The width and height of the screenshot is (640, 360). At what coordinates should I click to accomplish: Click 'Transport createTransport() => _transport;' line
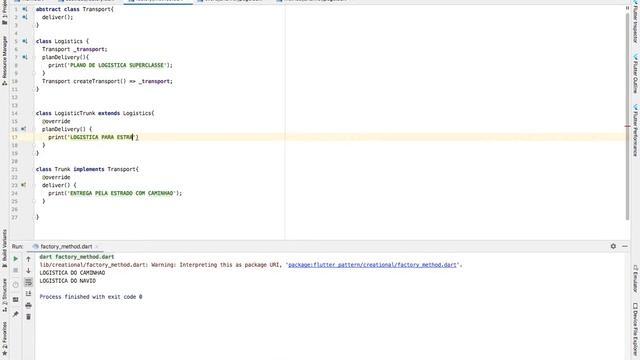pos(107,81)
